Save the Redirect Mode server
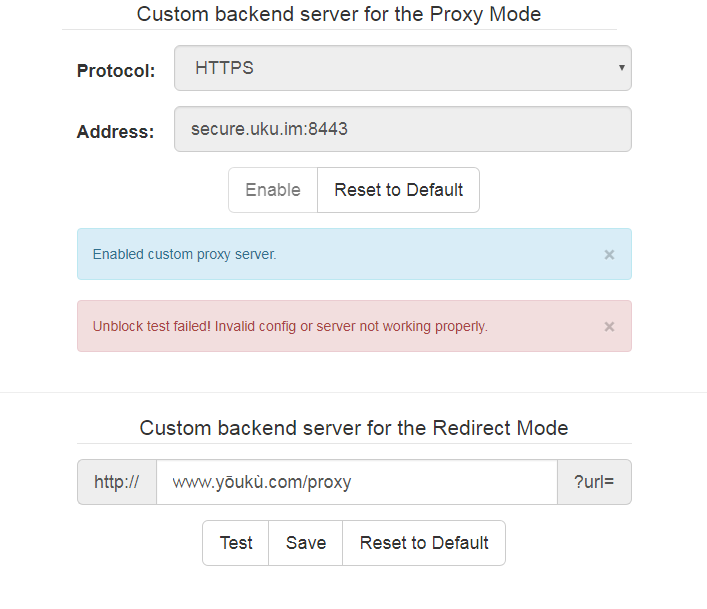 pyautogui.click(x=306, y=543)
